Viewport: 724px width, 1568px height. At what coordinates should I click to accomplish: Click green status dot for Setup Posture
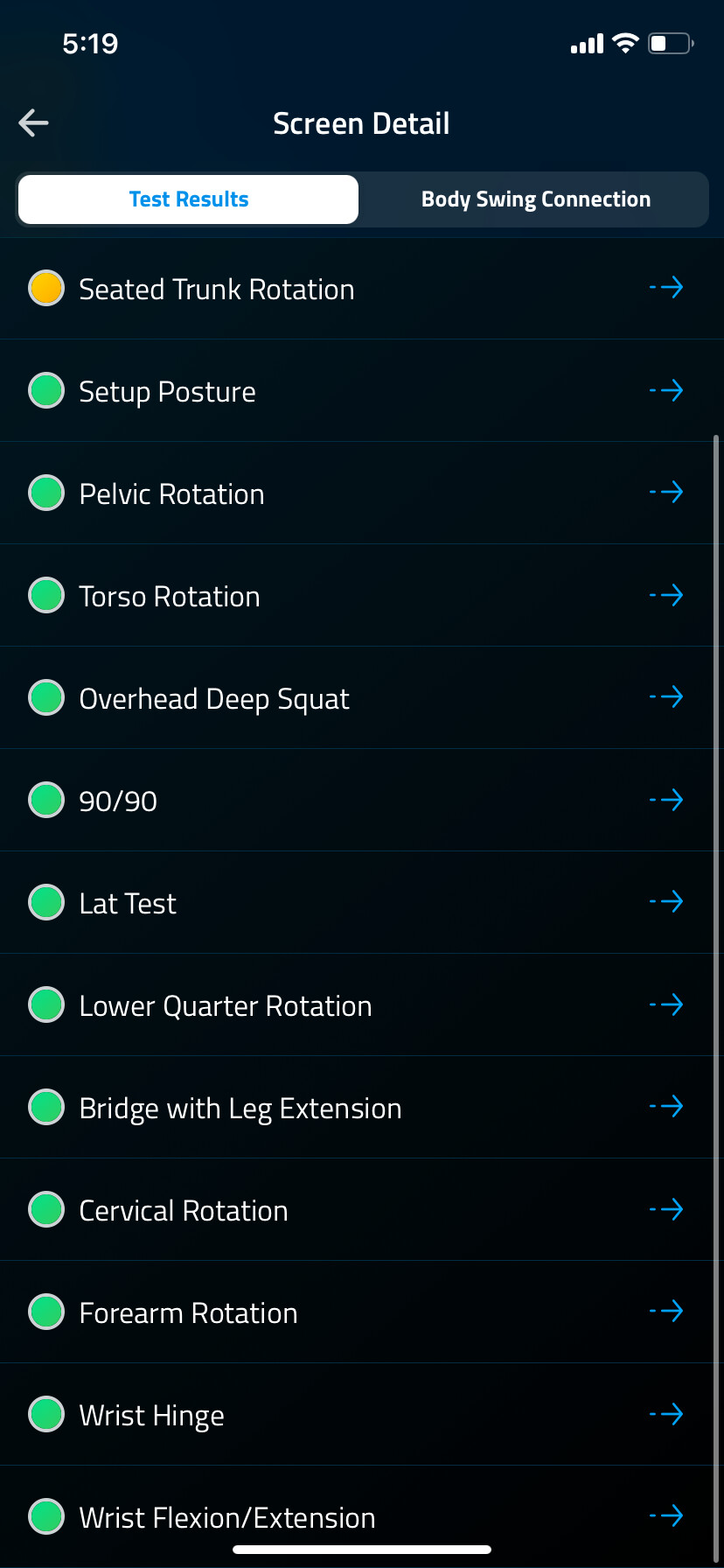(x=46, y=390)
